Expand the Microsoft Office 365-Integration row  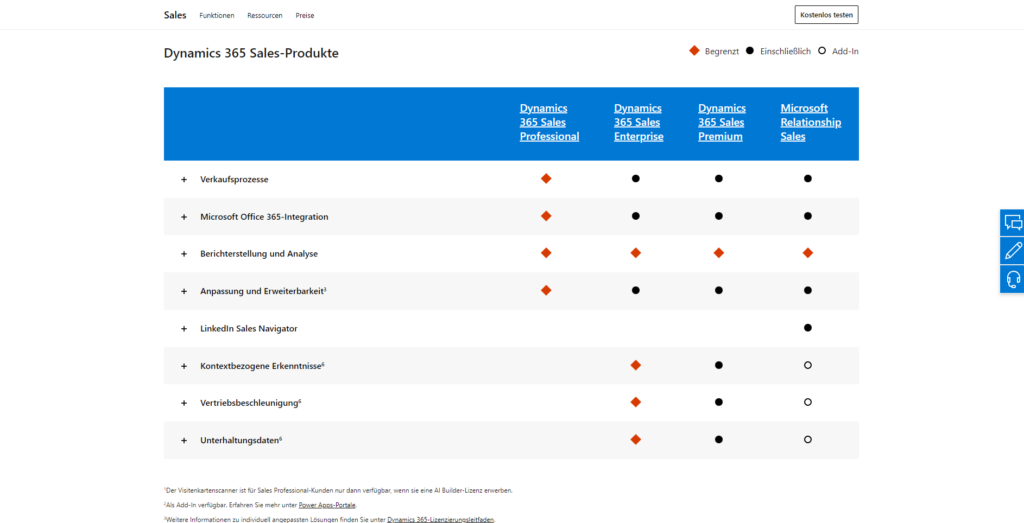point(184,217)
